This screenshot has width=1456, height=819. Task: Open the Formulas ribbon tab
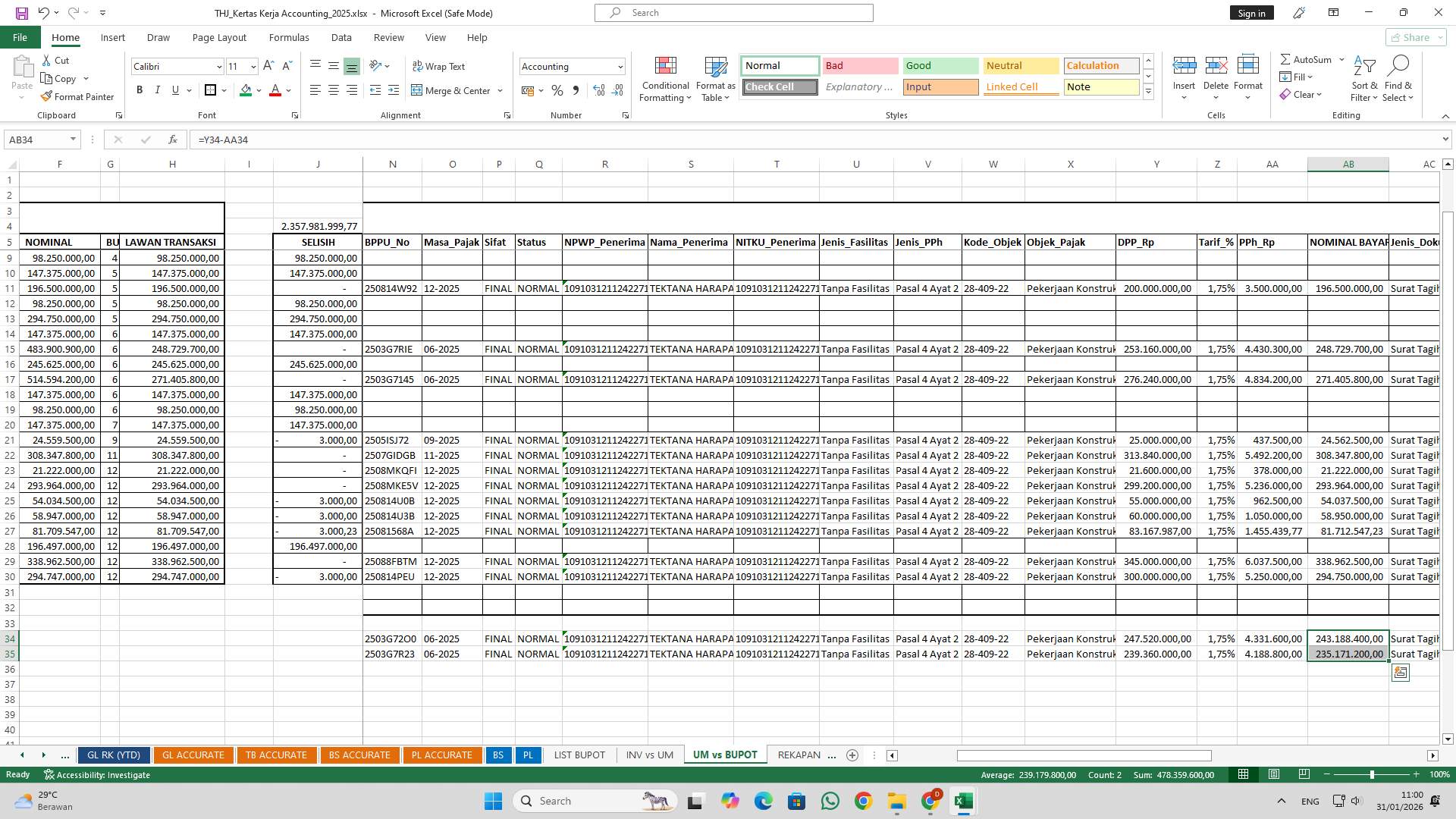click(288, 37)
